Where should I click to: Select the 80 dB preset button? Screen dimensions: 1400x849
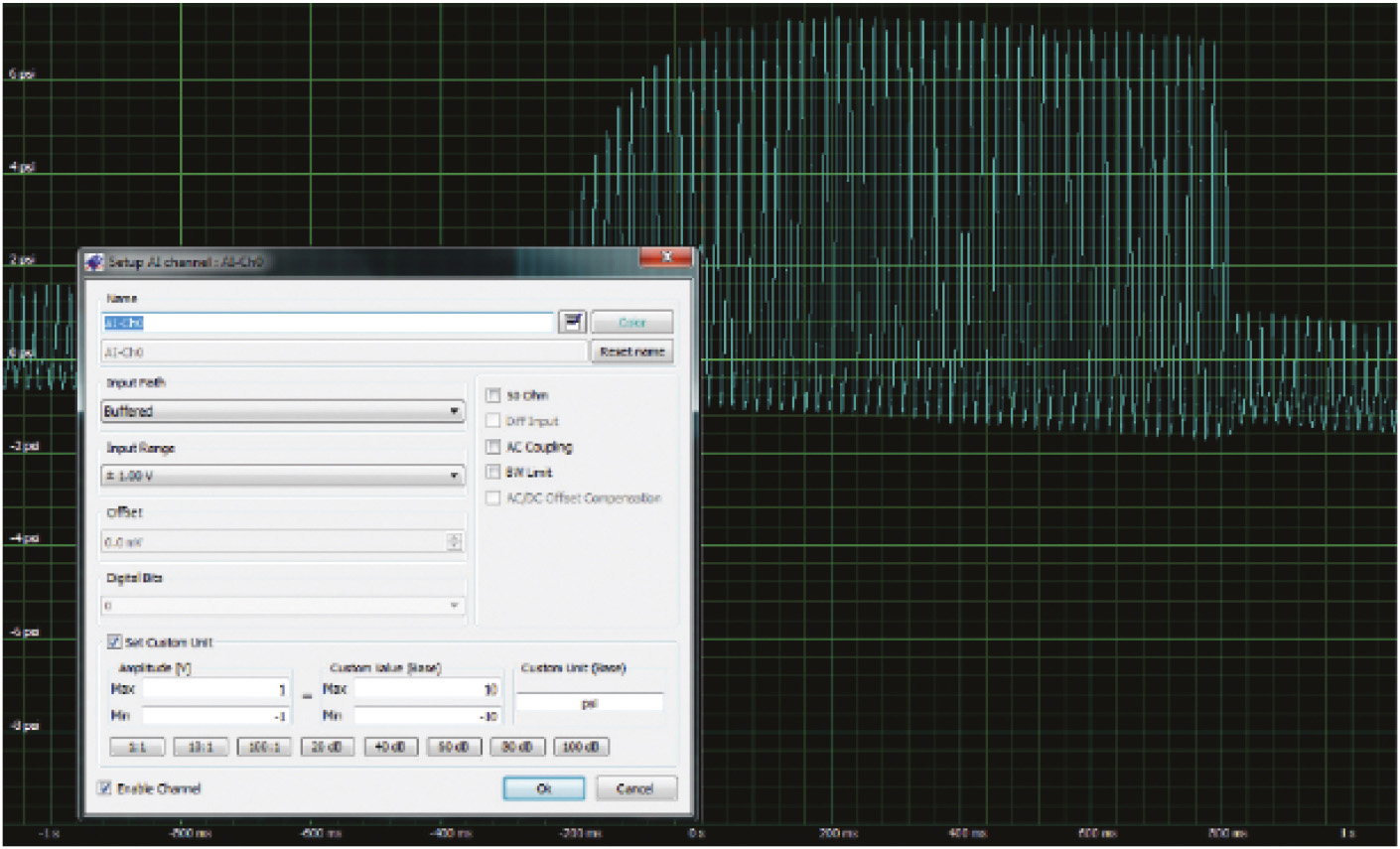pyautogui.click(x=518, y=747)
